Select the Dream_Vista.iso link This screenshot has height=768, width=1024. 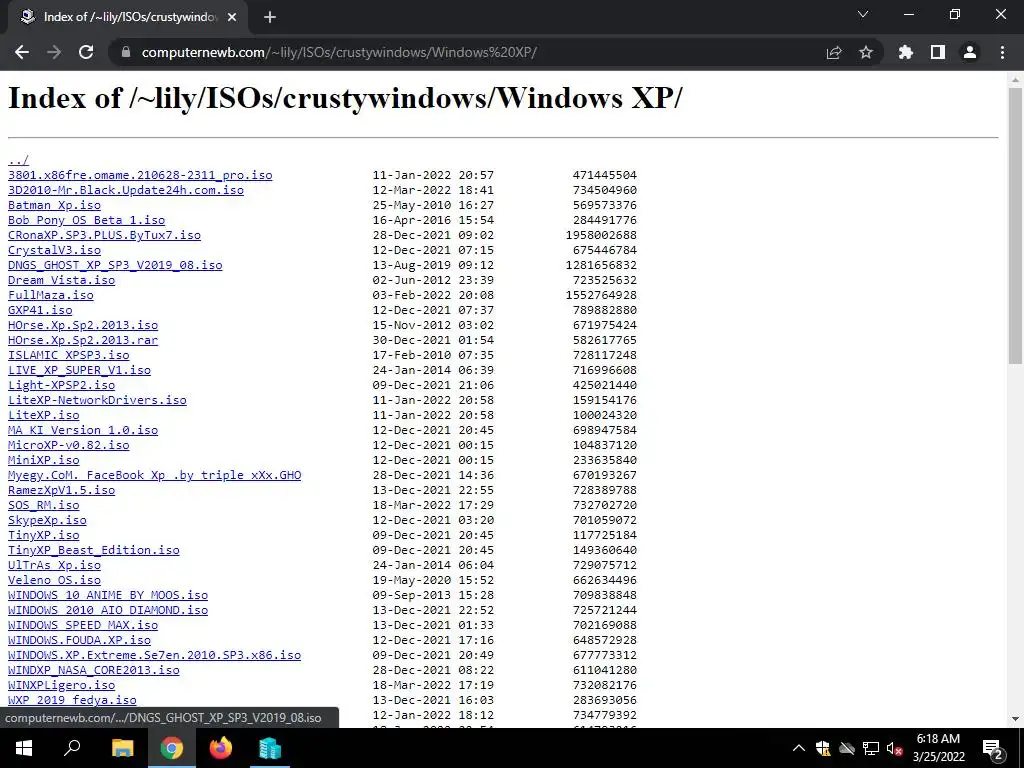coord(61,280)
